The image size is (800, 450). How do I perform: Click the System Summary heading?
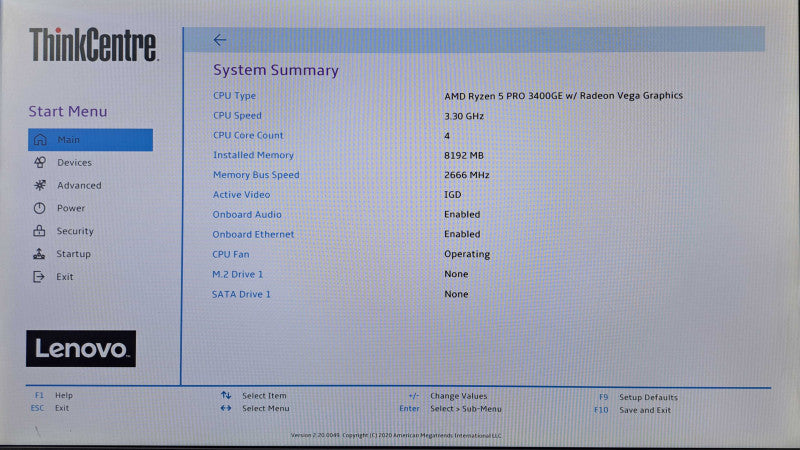(276, 70)
